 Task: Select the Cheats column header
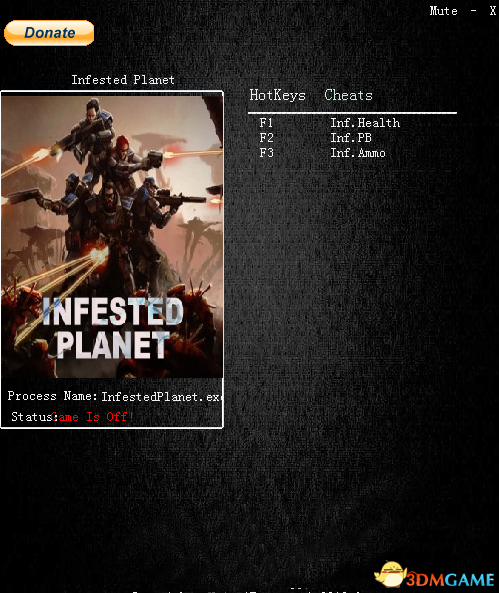pyautogui.click(x=348, y=95)
